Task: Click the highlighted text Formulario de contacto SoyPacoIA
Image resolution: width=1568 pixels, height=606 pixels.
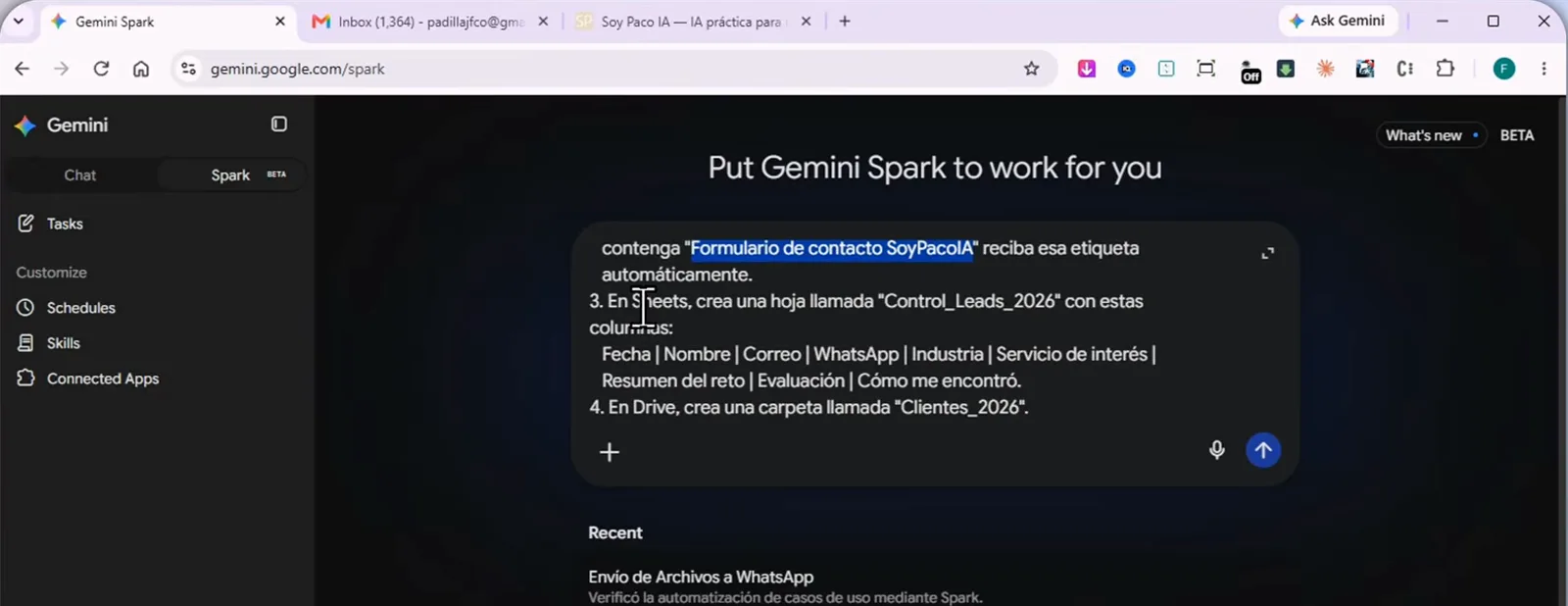Action: [832, 249]
